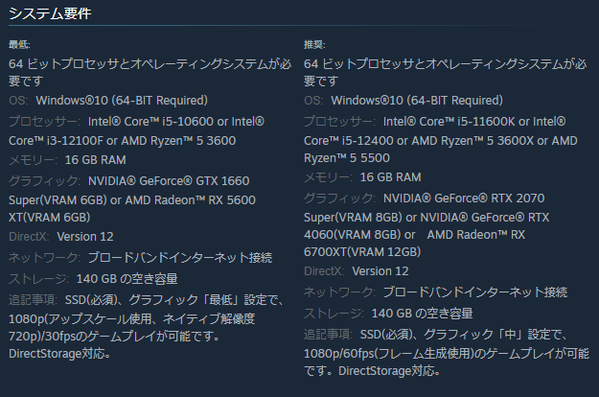This screenshot has width=599, height=397.
Task: Select NVIDIA® GeForce® RTX 2070 text
Action: [464, 198]
